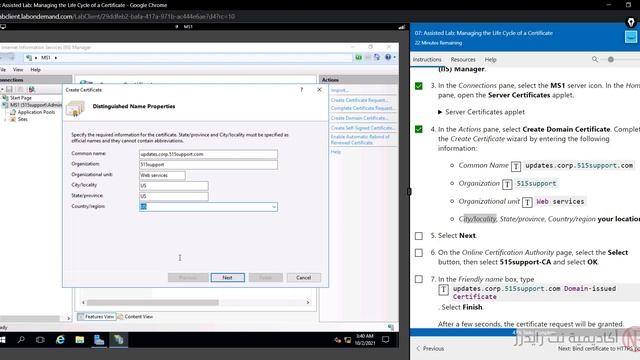Check step 5 Select Next checkbox
Viewport: 640px width, 360px height.
[419, 236]
